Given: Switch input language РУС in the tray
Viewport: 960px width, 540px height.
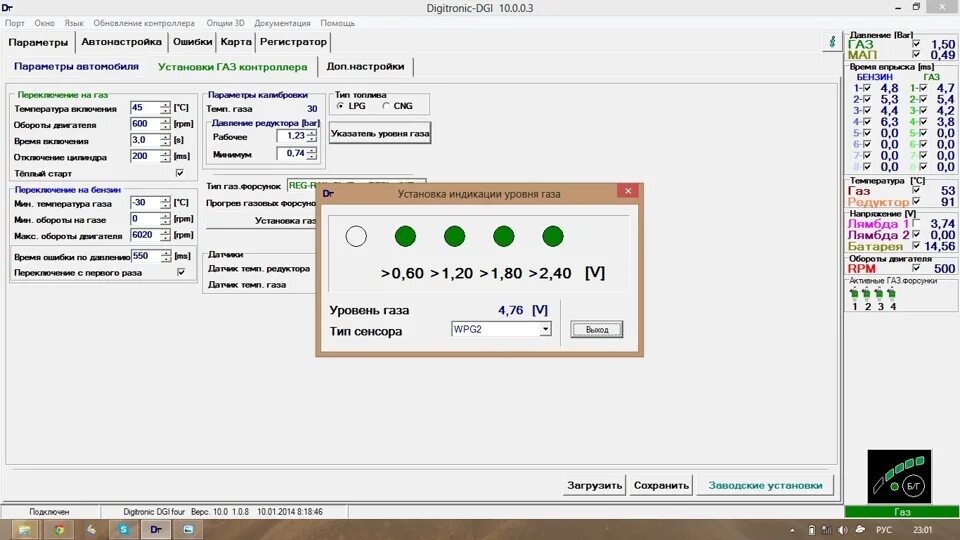Looking at the screenshot, I should (x=883, y=530).
